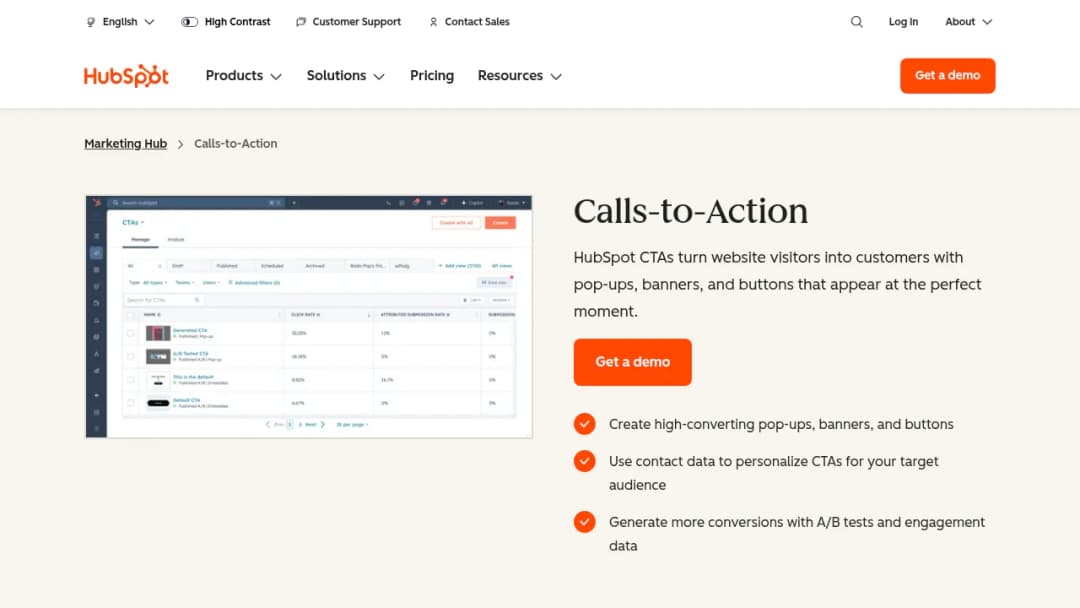
Task: Click Get a demo below the description
Action: click(x=632, y=361)
